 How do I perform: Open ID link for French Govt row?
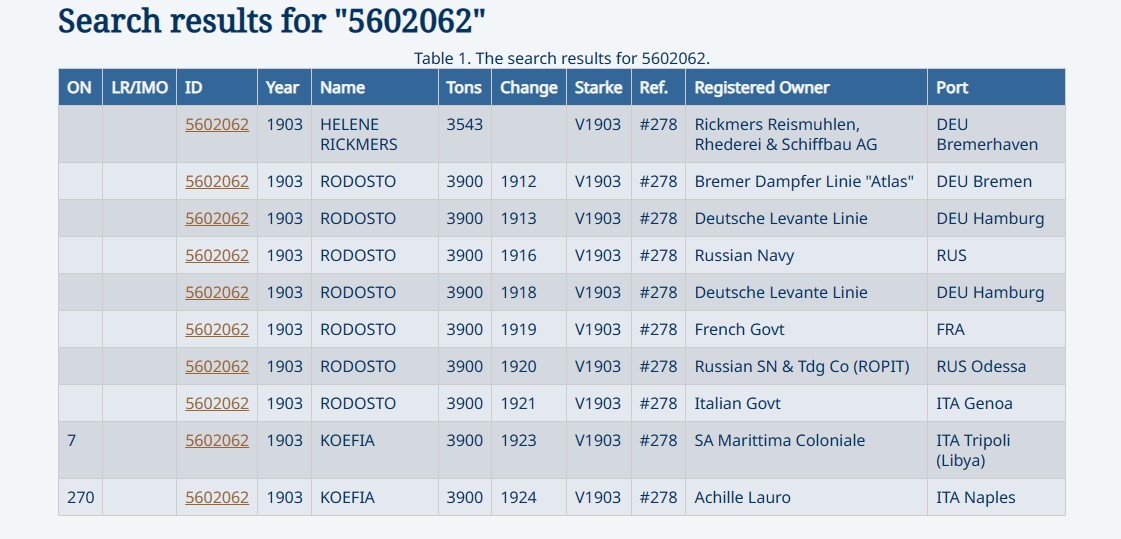coord(217,330)
